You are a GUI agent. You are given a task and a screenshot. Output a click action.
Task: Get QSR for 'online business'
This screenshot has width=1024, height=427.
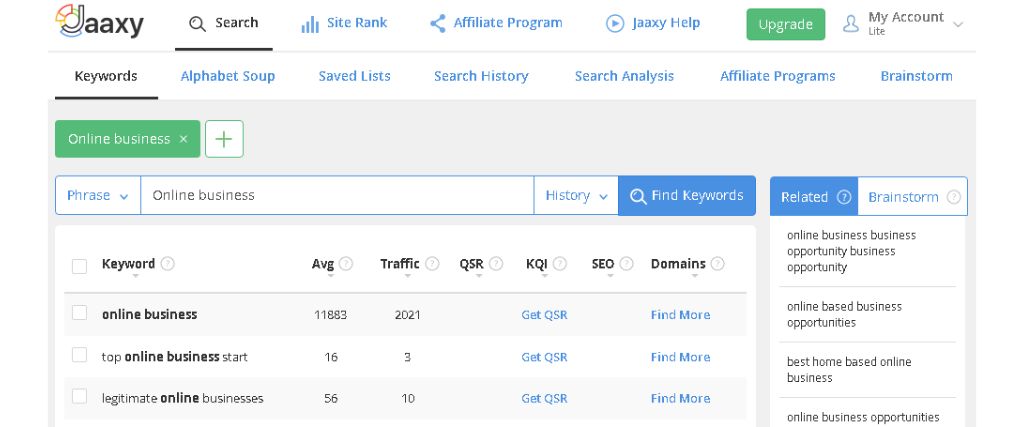544,315
